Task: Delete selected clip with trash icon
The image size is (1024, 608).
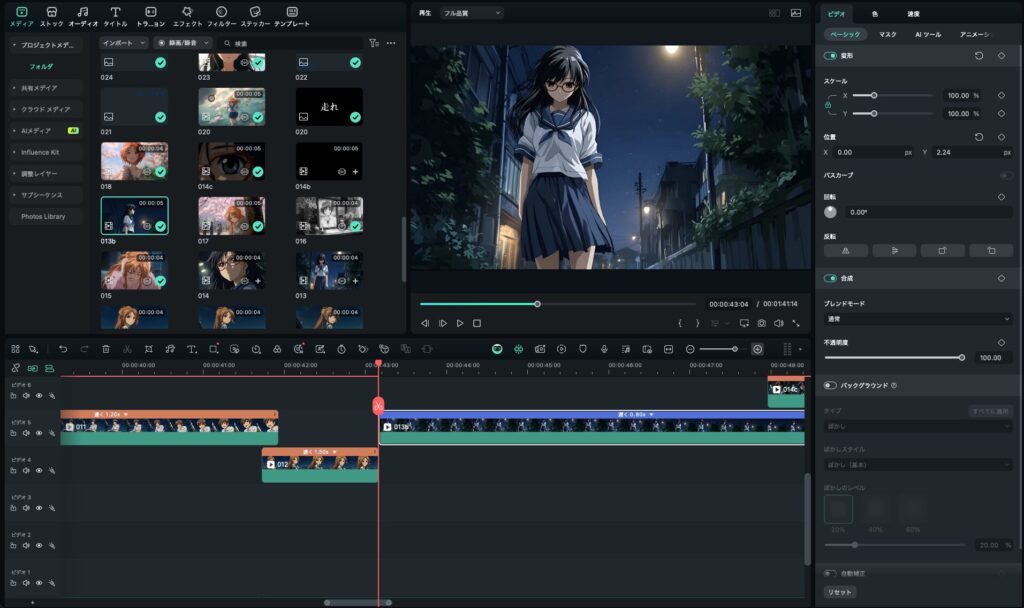Action: tap(106, 349)
